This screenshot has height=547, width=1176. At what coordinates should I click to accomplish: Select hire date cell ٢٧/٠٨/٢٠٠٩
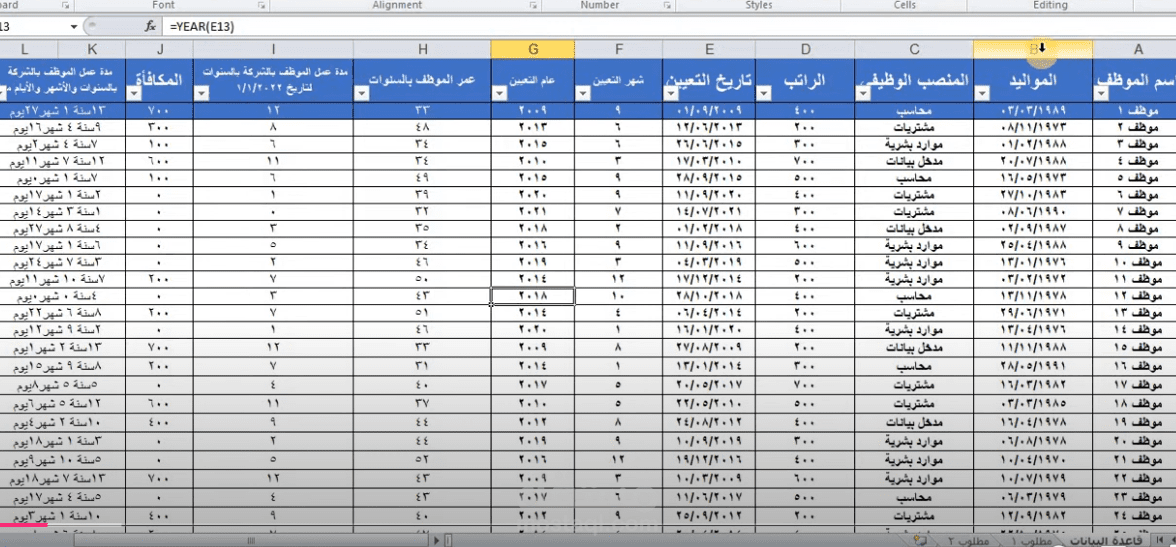point(709,347)
